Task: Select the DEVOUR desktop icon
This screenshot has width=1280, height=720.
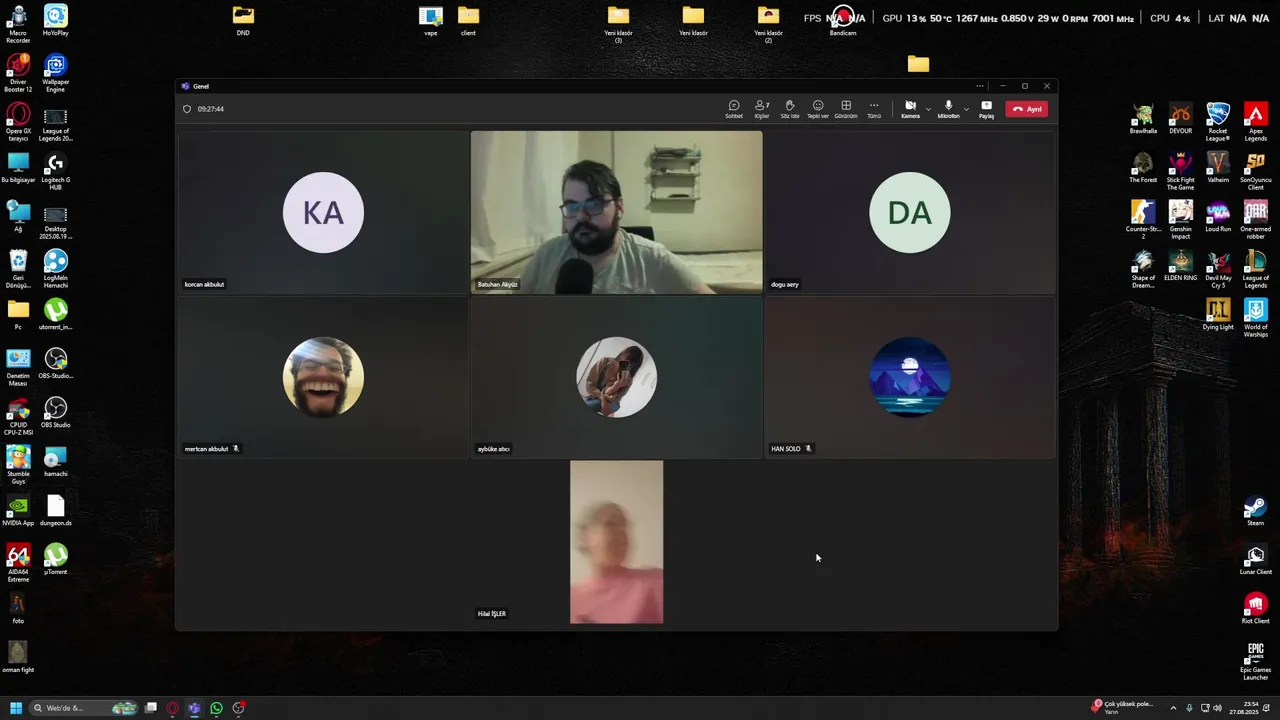Action: point(1180,118)
